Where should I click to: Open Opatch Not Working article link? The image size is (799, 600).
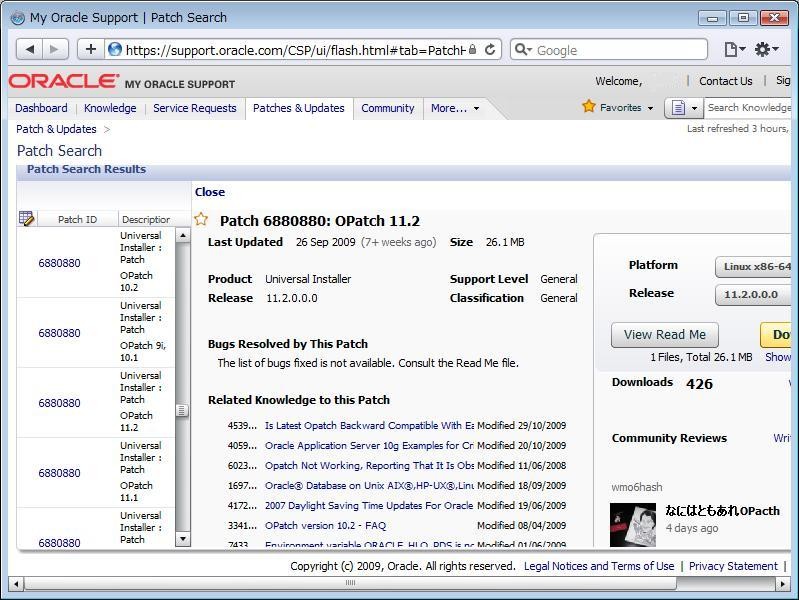click(x=369, y=465)
